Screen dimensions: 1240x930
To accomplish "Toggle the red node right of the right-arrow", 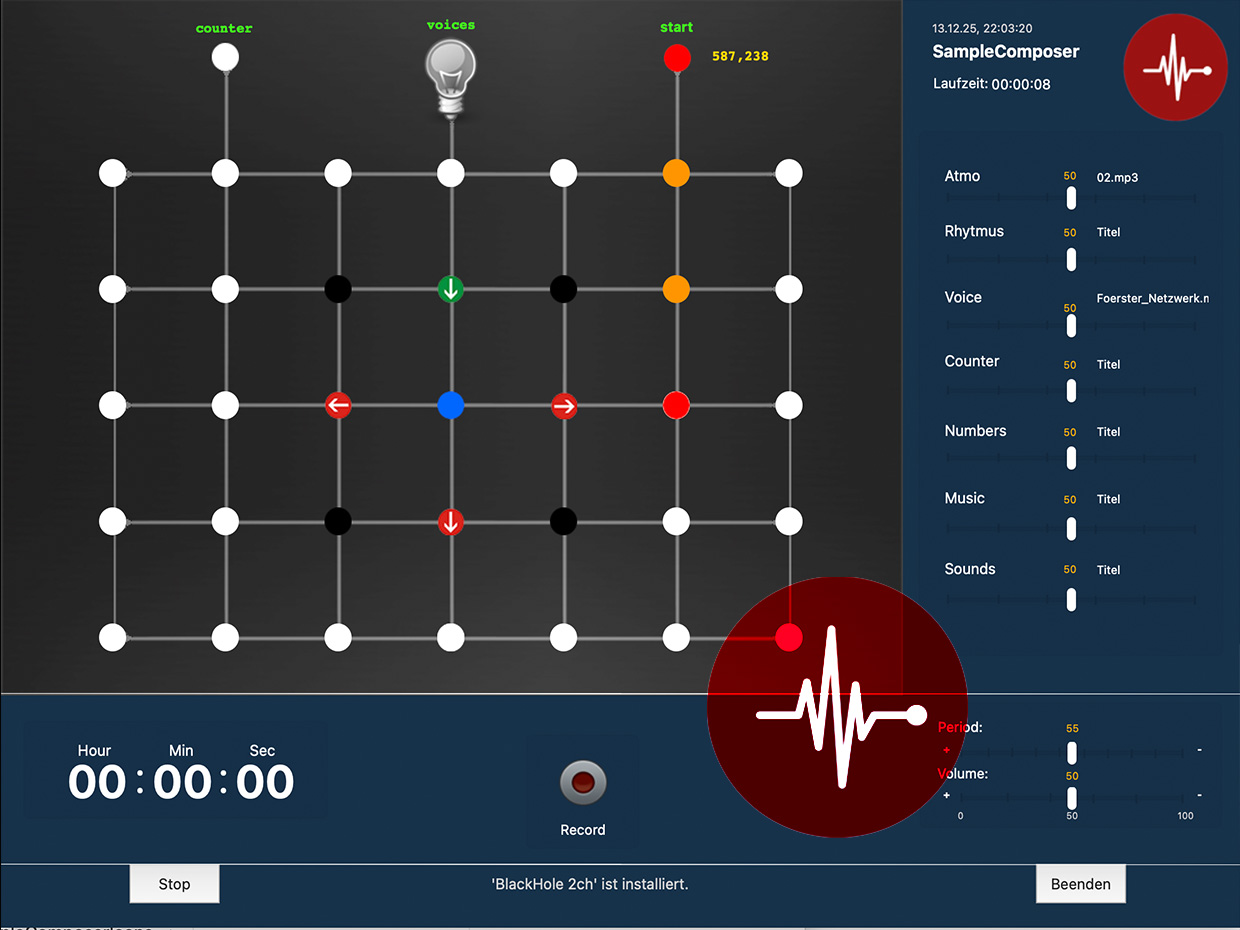I will point(677,405).
